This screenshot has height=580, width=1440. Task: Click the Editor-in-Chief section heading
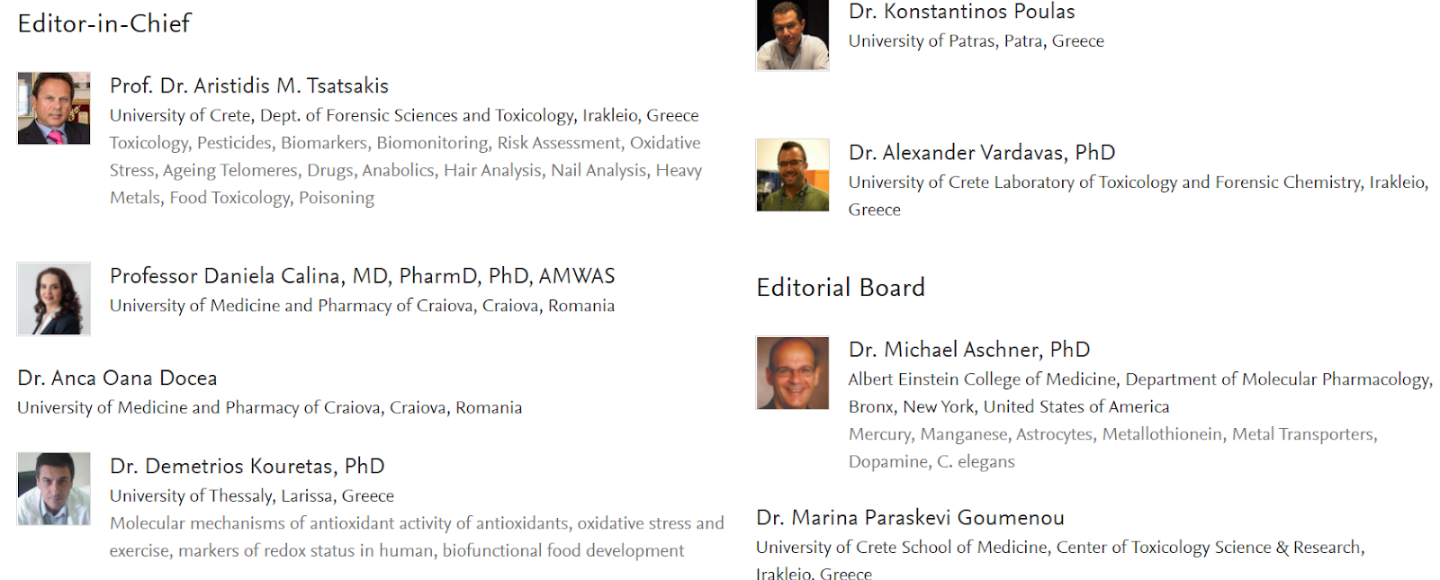pos(104,23)
